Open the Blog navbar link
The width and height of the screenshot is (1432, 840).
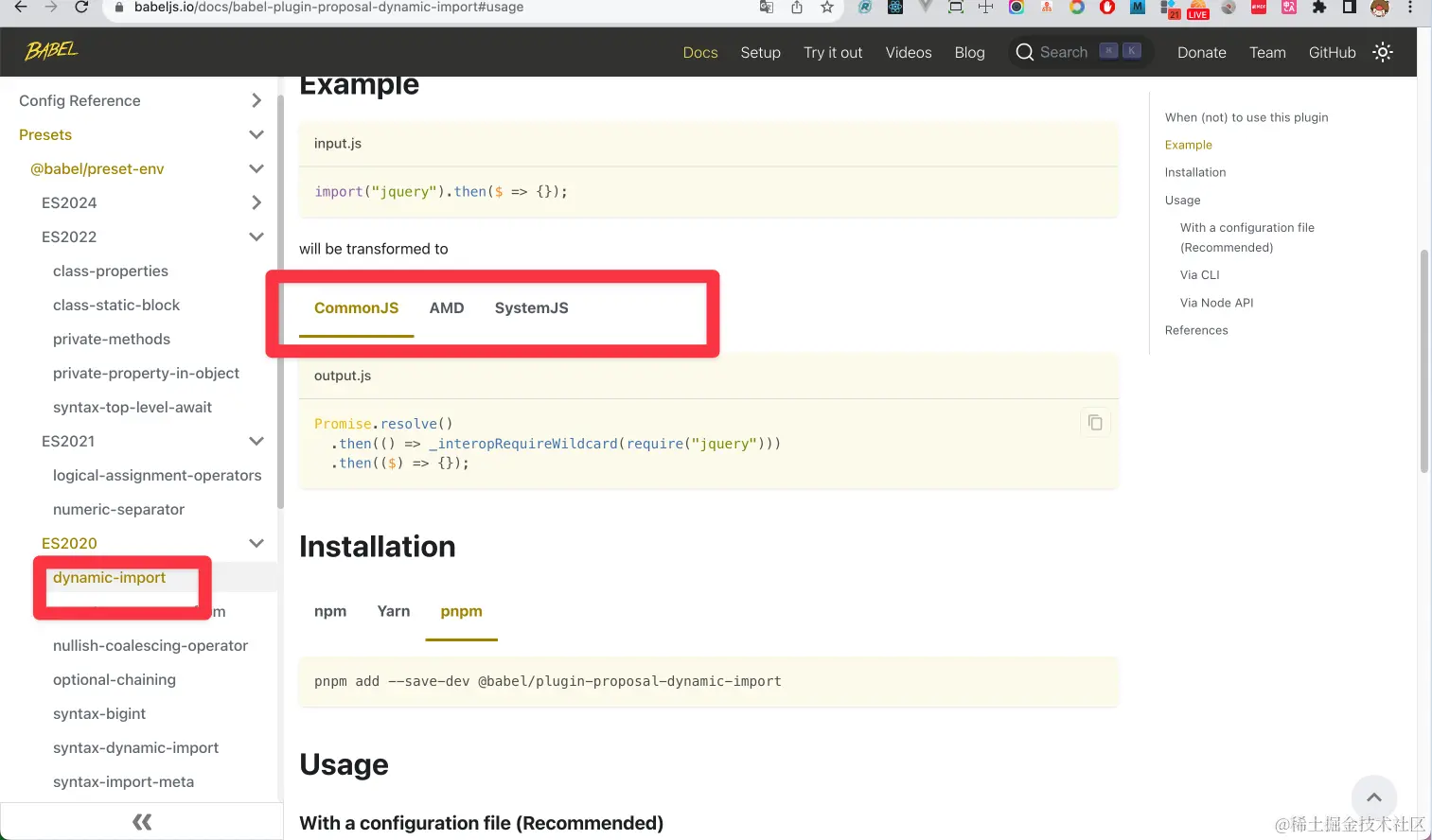[x=969, y=52]
